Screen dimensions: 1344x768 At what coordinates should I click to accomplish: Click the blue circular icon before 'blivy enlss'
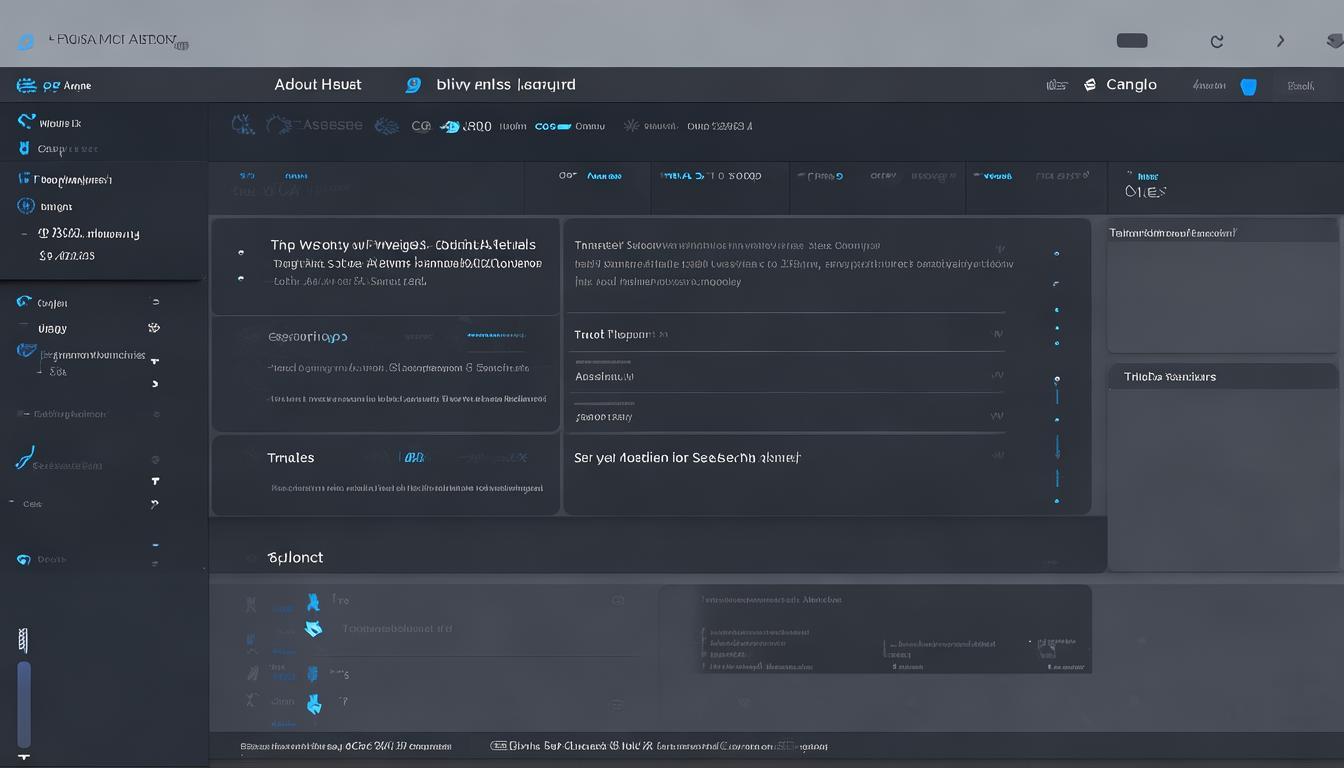413,85
